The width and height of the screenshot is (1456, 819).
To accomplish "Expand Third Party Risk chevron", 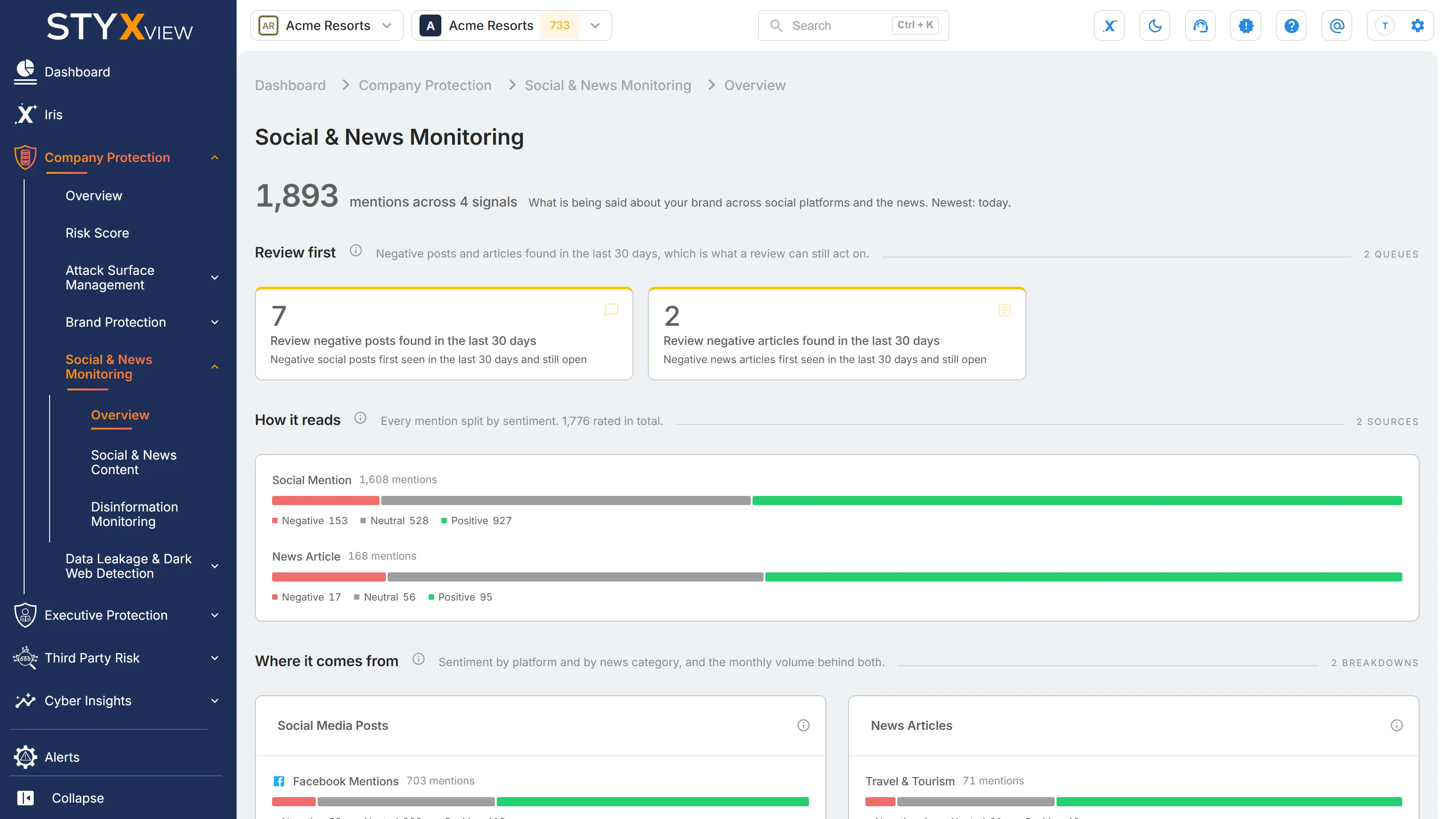I will pyautogui.click(x=215, y=658).
